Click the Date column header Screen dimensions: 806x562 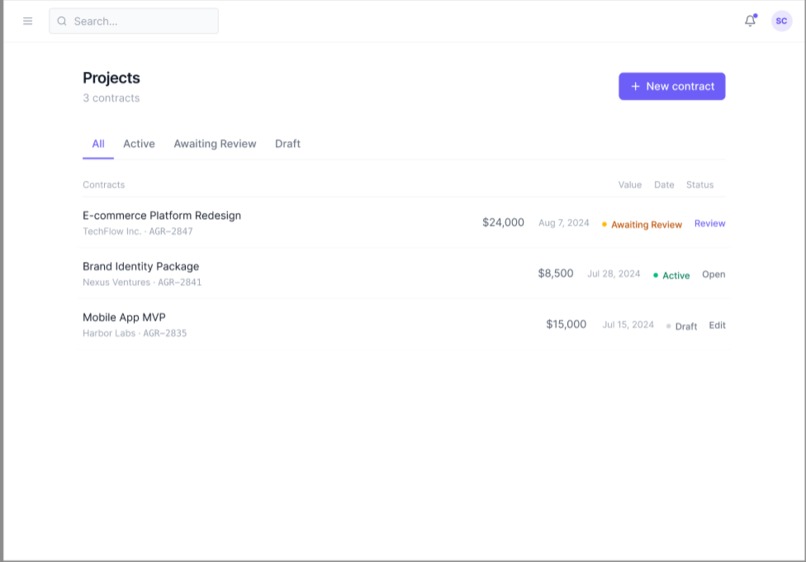click(664, 185)
